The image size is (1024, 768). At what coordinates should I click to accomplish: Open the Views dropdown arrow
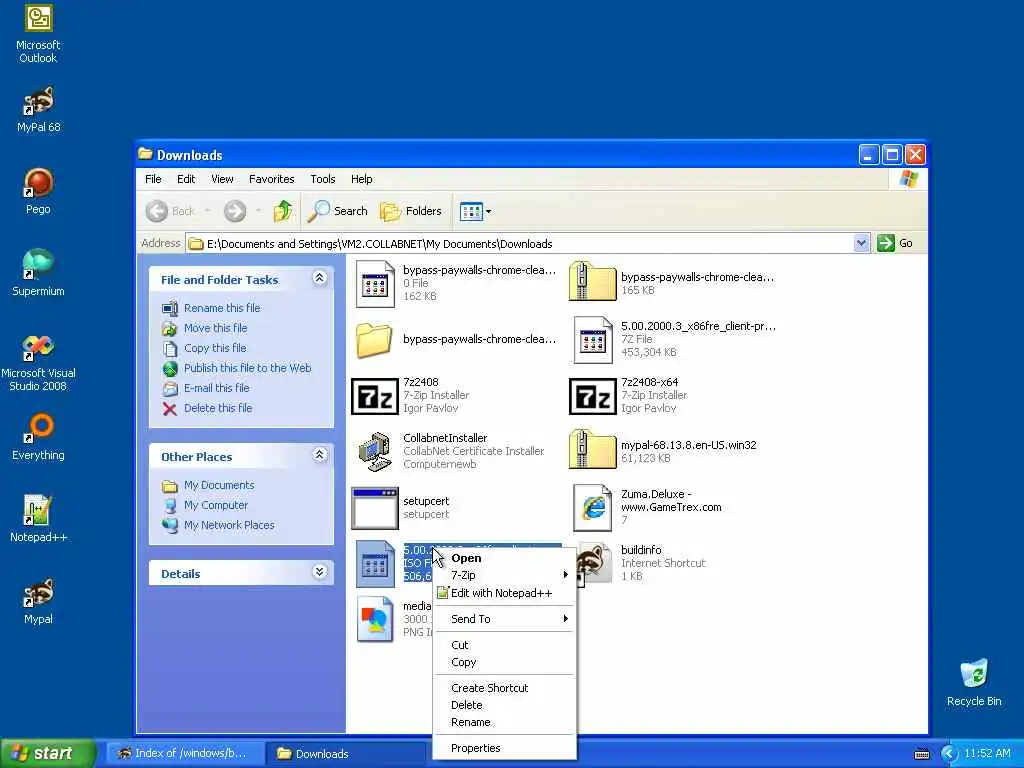click(x=488, y=211)
